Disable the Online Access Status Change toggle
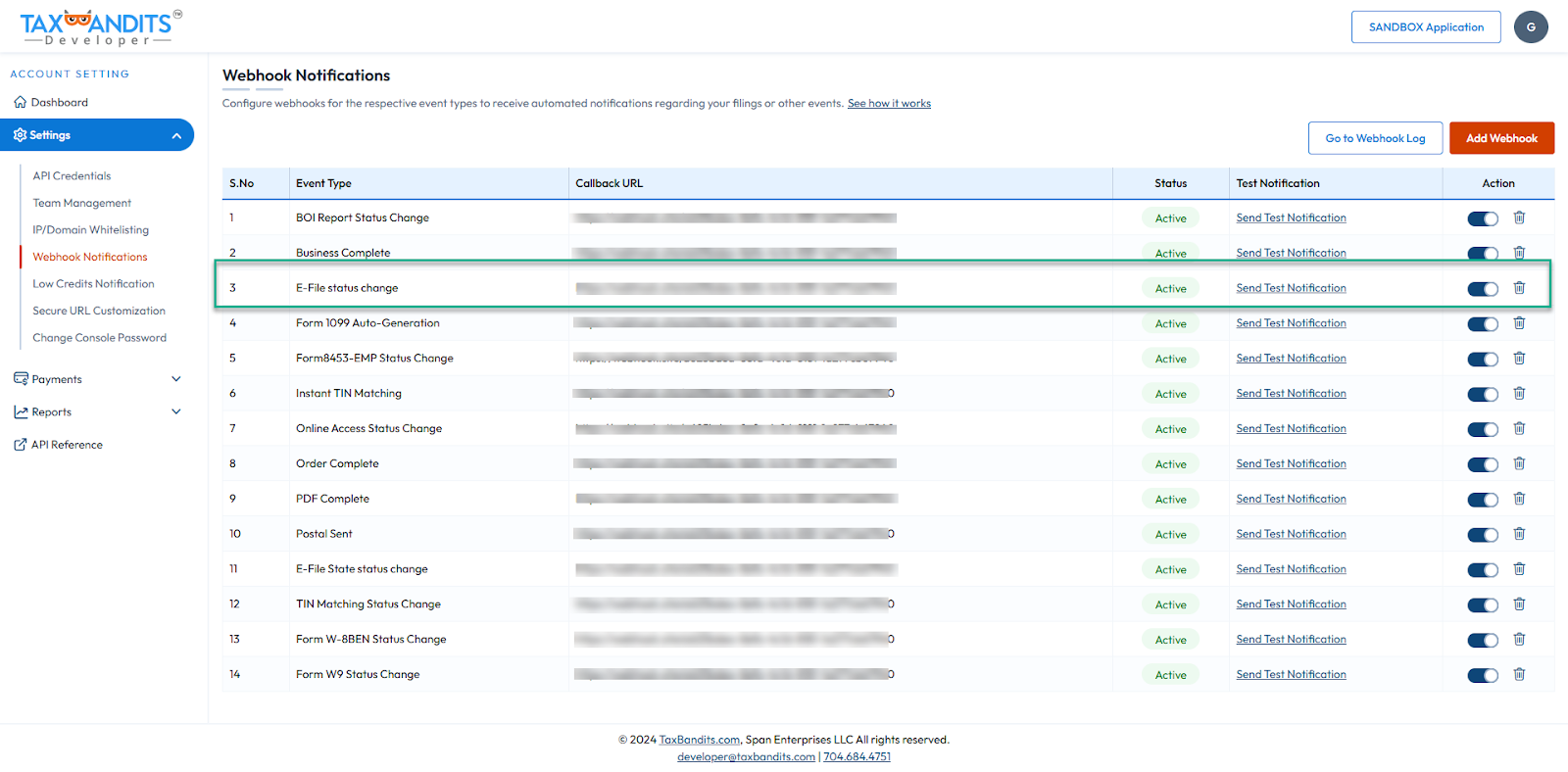Screen dimensions: 1568x772 1483,430
